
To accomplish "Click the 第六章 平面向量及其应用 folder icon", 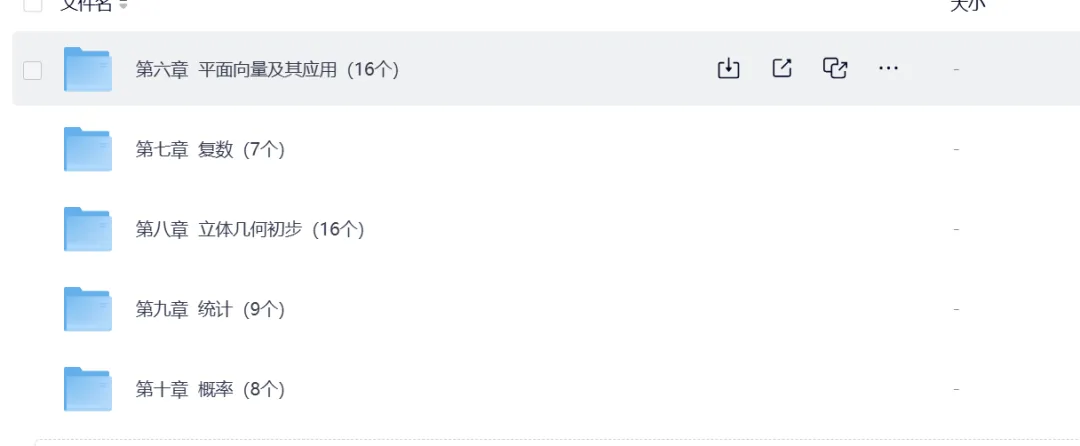I will [x=88, y=69].
